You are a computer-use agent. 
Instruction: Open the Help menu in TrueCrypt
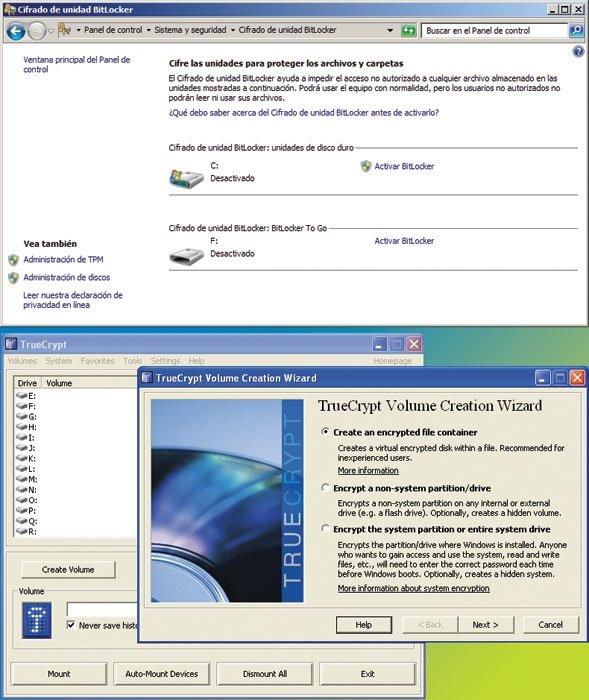tap(196, 361)
